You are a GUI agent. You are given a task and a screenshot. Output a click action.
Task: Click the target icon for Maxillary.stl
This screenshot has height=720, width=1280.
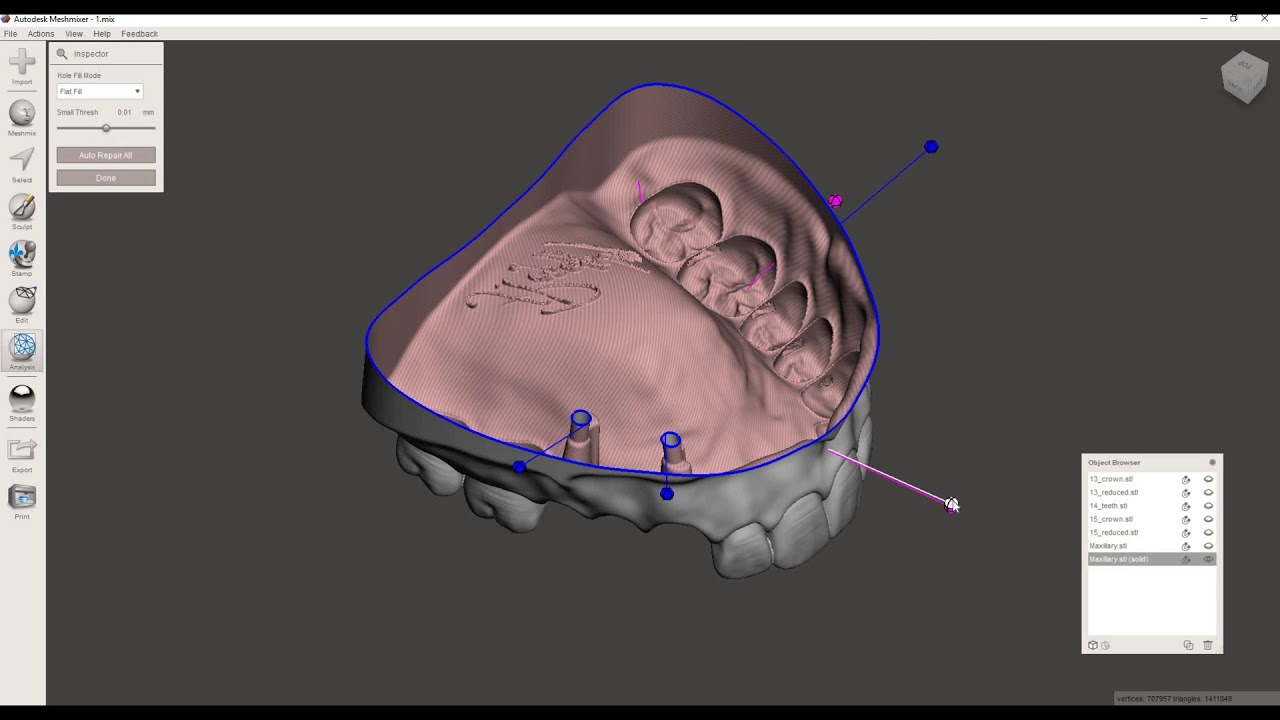point(1186,546)
